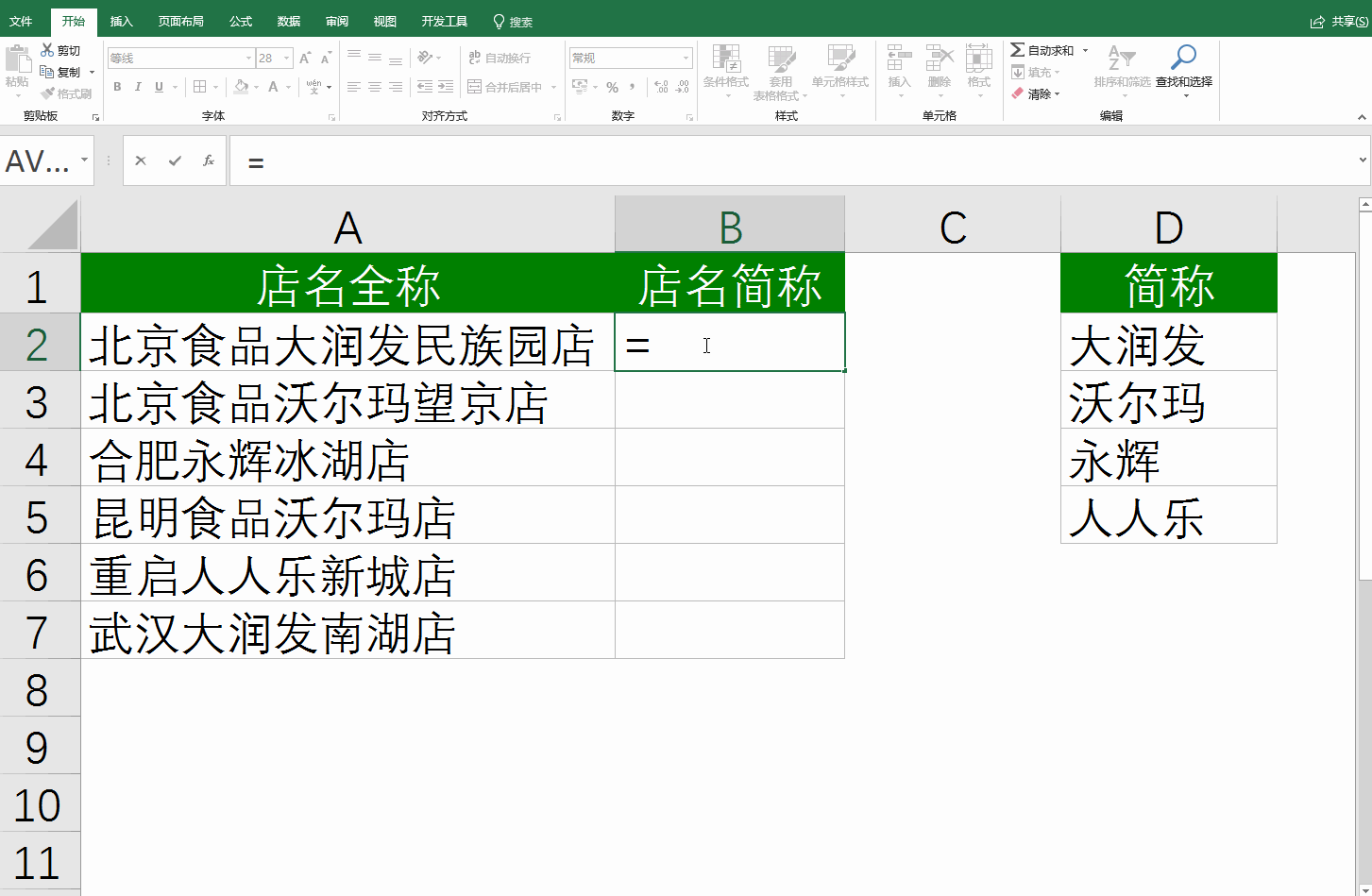Open the number format dropdown 常规

point(686,58)
